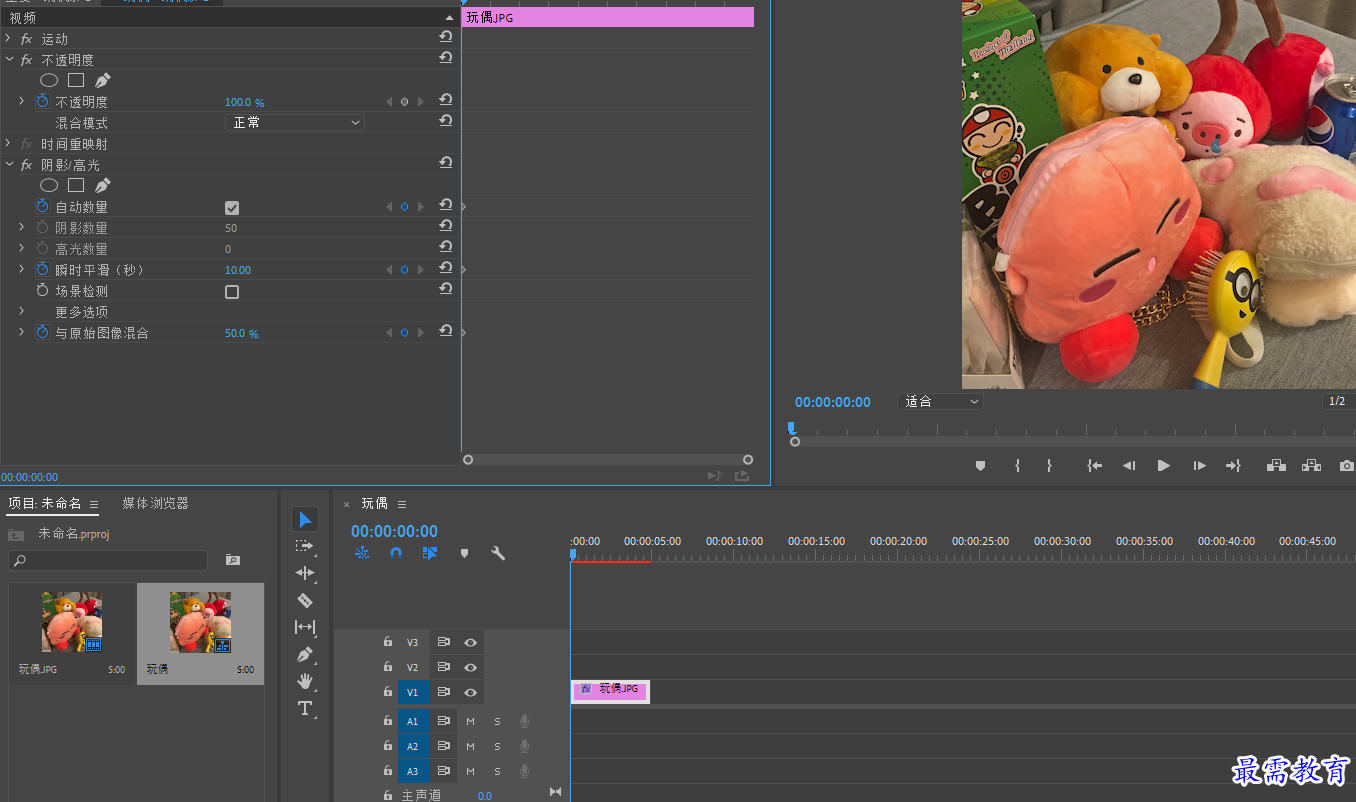Select the Hand tool

(305, 681)
